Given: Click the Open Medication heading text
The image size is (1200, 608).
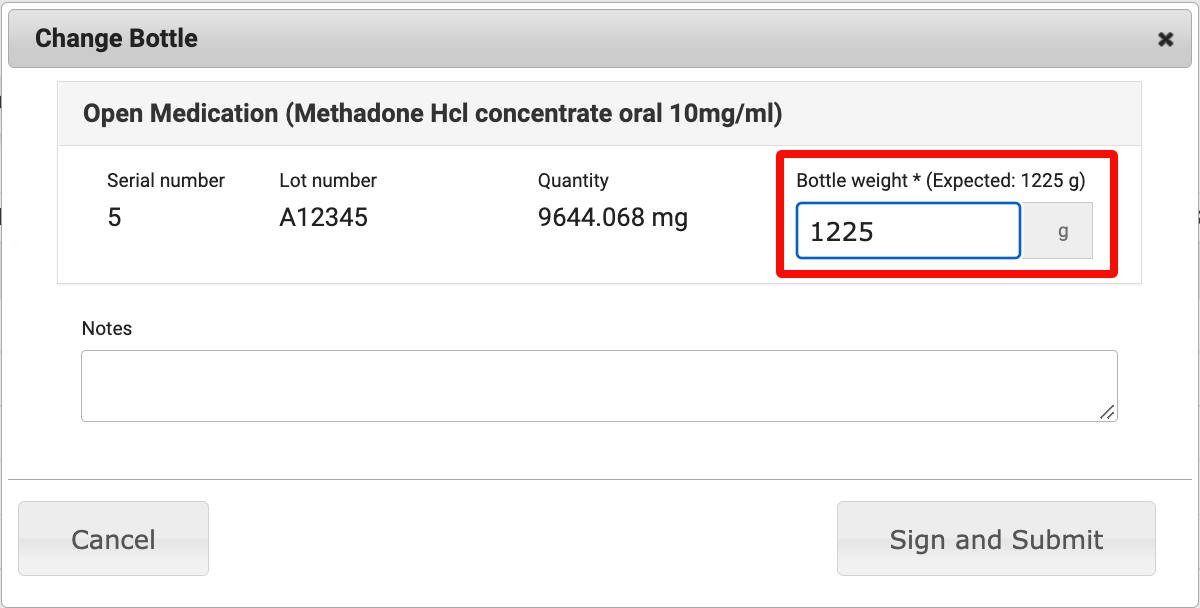Looking at the screenshot, I should pos(180,114).
